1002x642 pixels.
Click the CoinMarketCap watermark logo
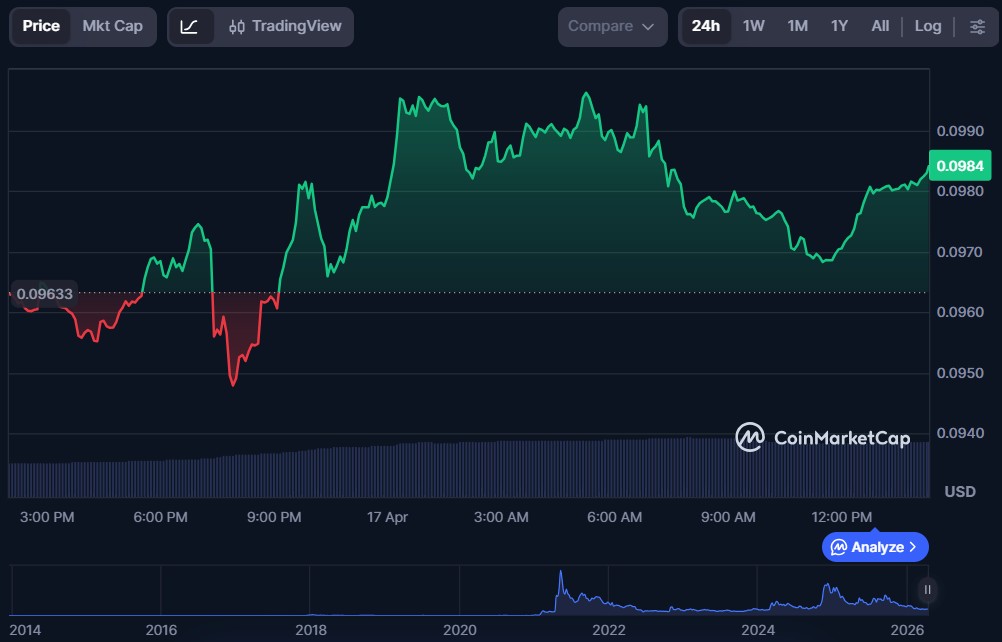pyautogui.click(x=823, y=437)
